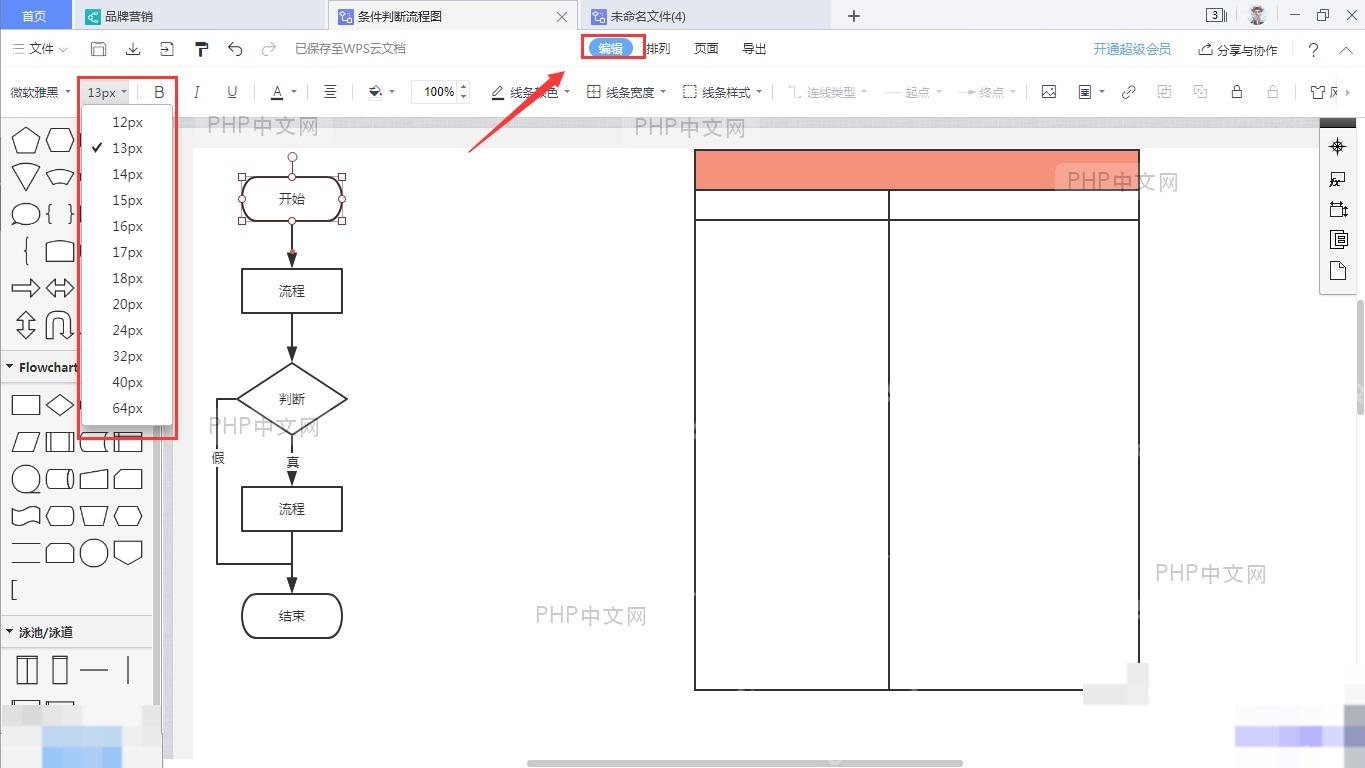Image resolution: width=1365 pixels, height=768 pixels.
Task: Open the font color picker
Action: pyautogui.click(x=284, y=92)
